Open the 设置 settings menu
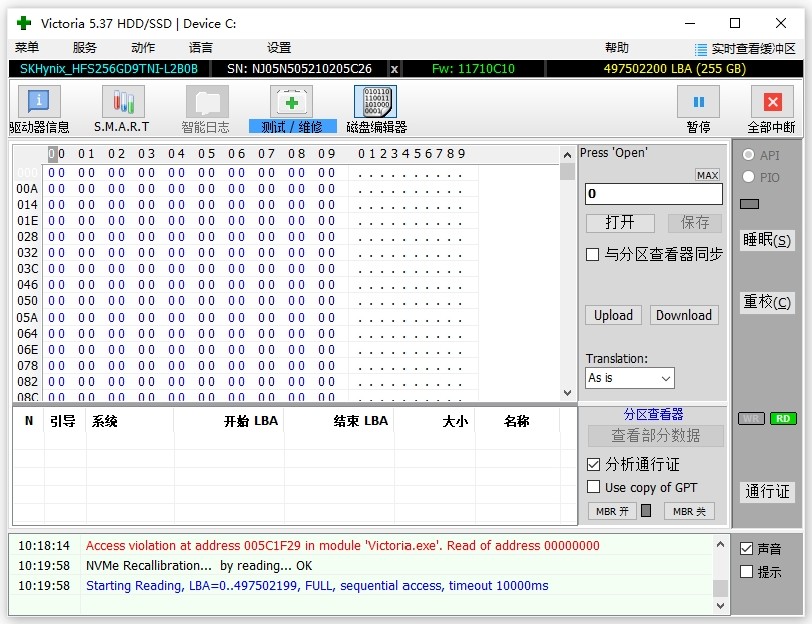Viewport: 812px width, 624px height. pos(279,48)
